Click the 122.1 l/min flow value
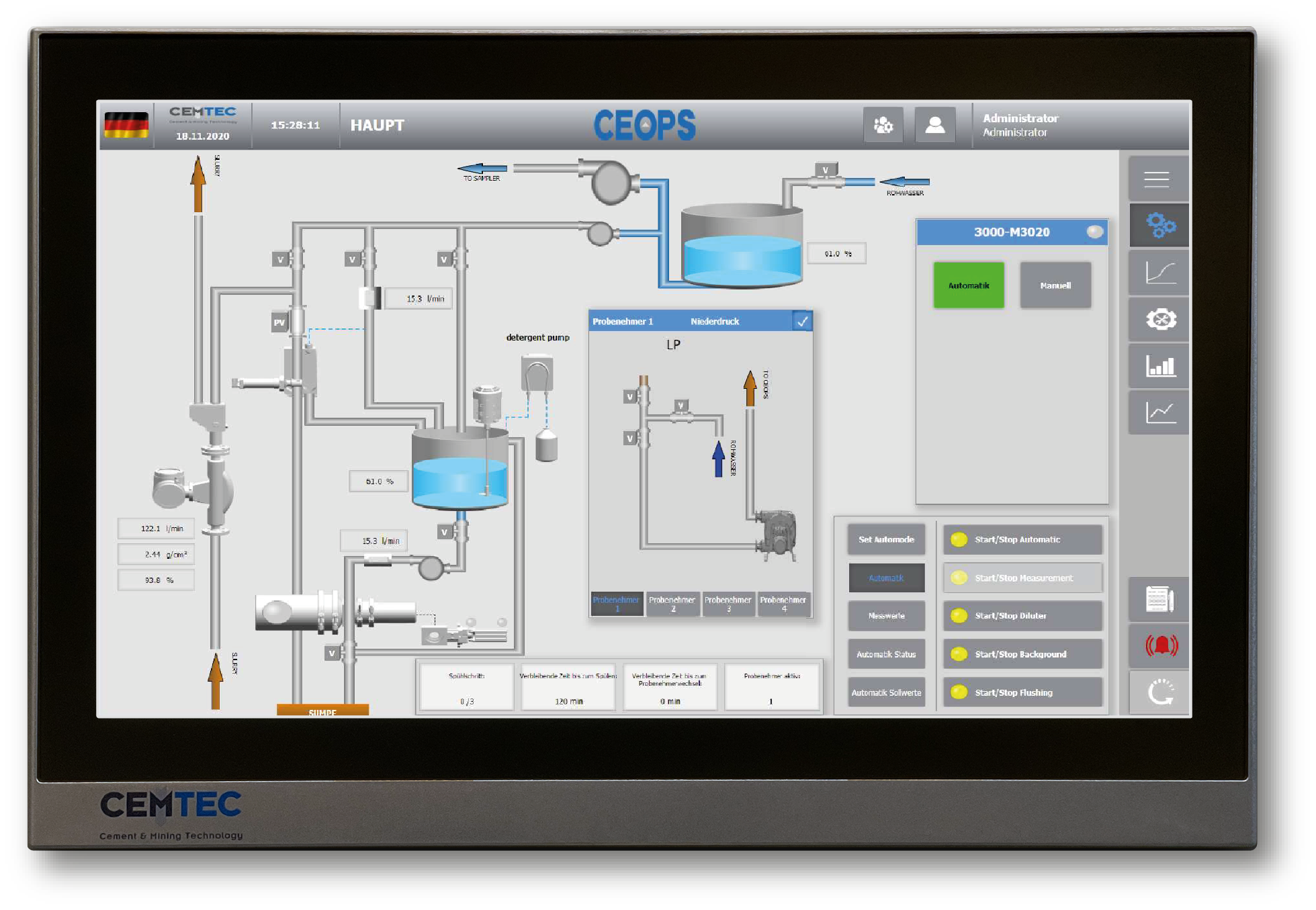The image size is (1316, 910). pos(156,529)
